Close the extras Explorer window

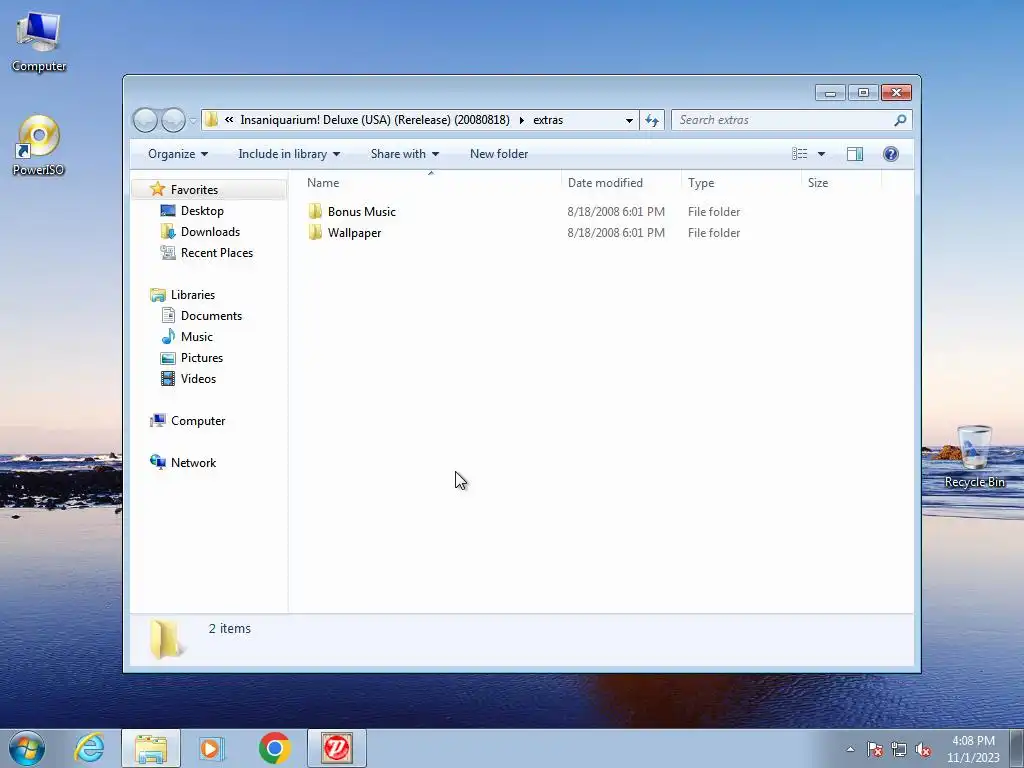click(x=896, y=93)
